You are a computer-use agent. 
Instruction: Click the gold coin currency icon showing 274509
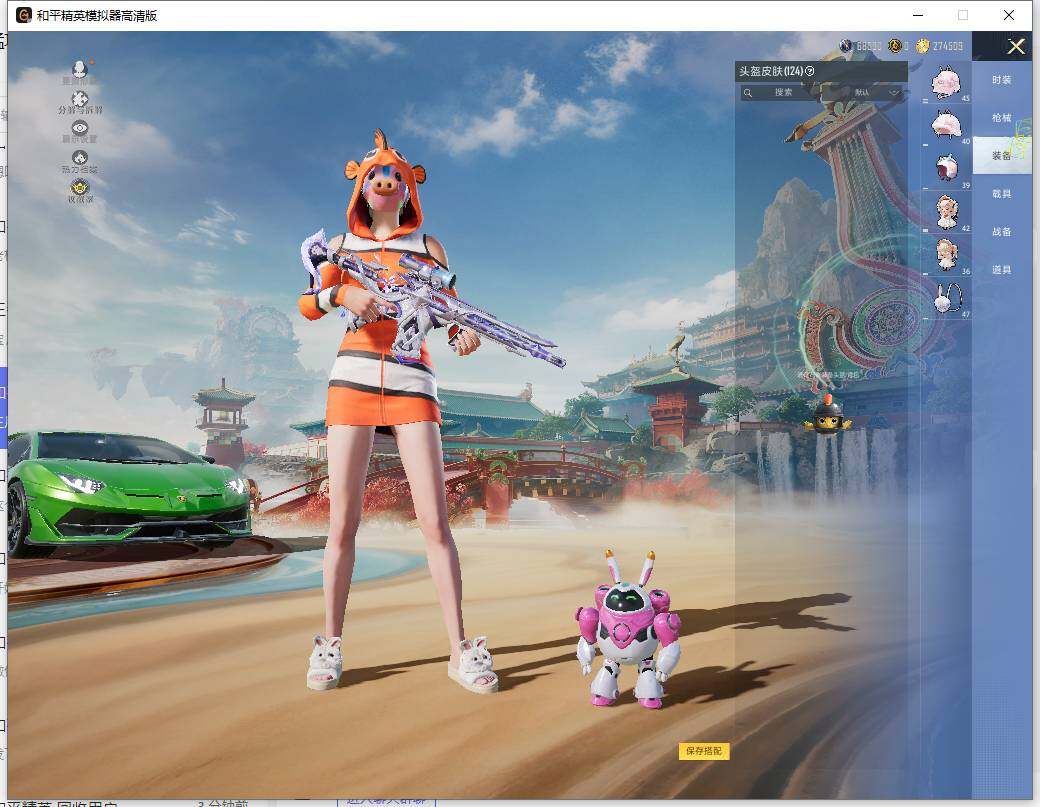pyautogui.click(x=923, y=46)
